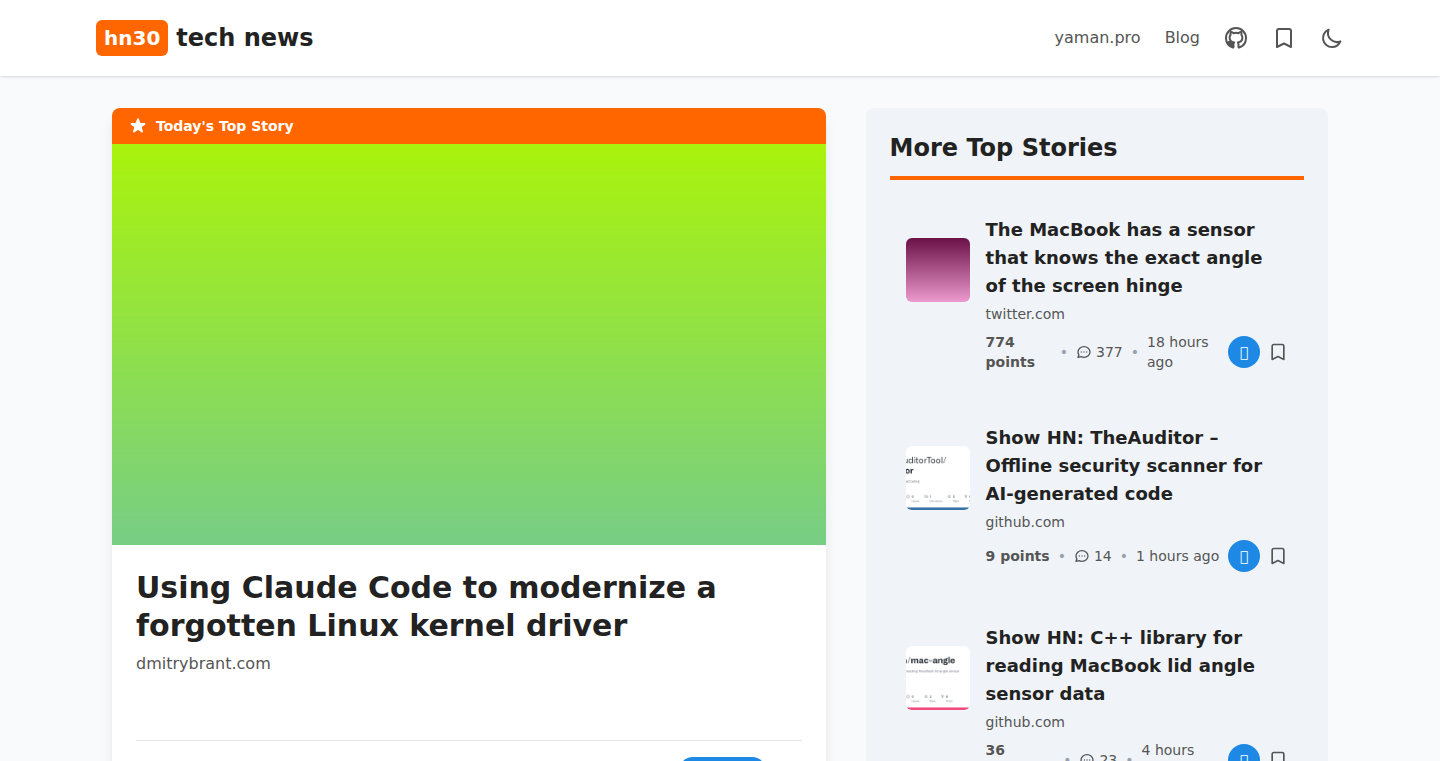Click the '18 hours ago' timestamp

tap(1178, 352)
